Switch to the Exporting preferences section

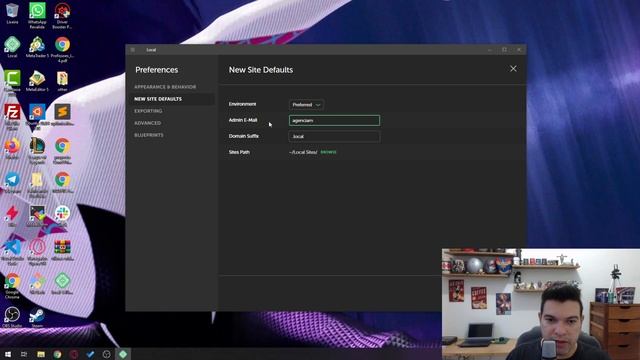(x=148, y=111)
